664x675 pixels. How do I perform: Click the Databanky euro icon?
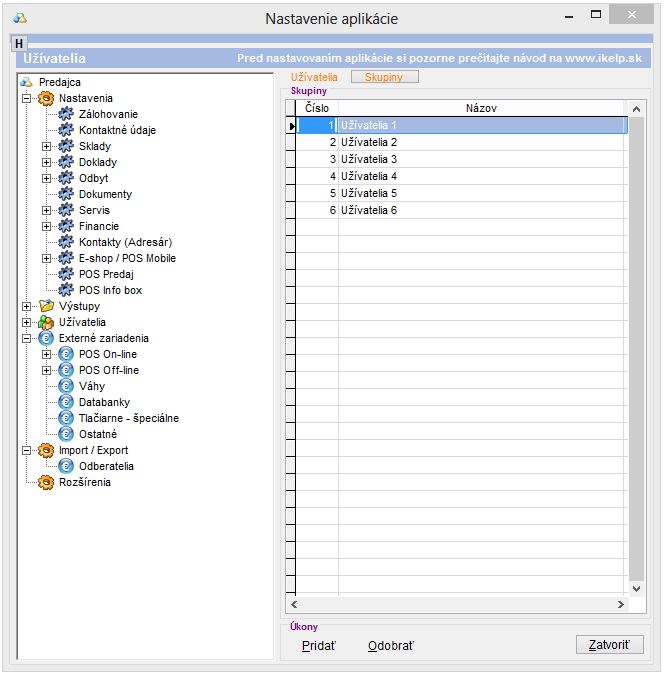coord(67,402)
